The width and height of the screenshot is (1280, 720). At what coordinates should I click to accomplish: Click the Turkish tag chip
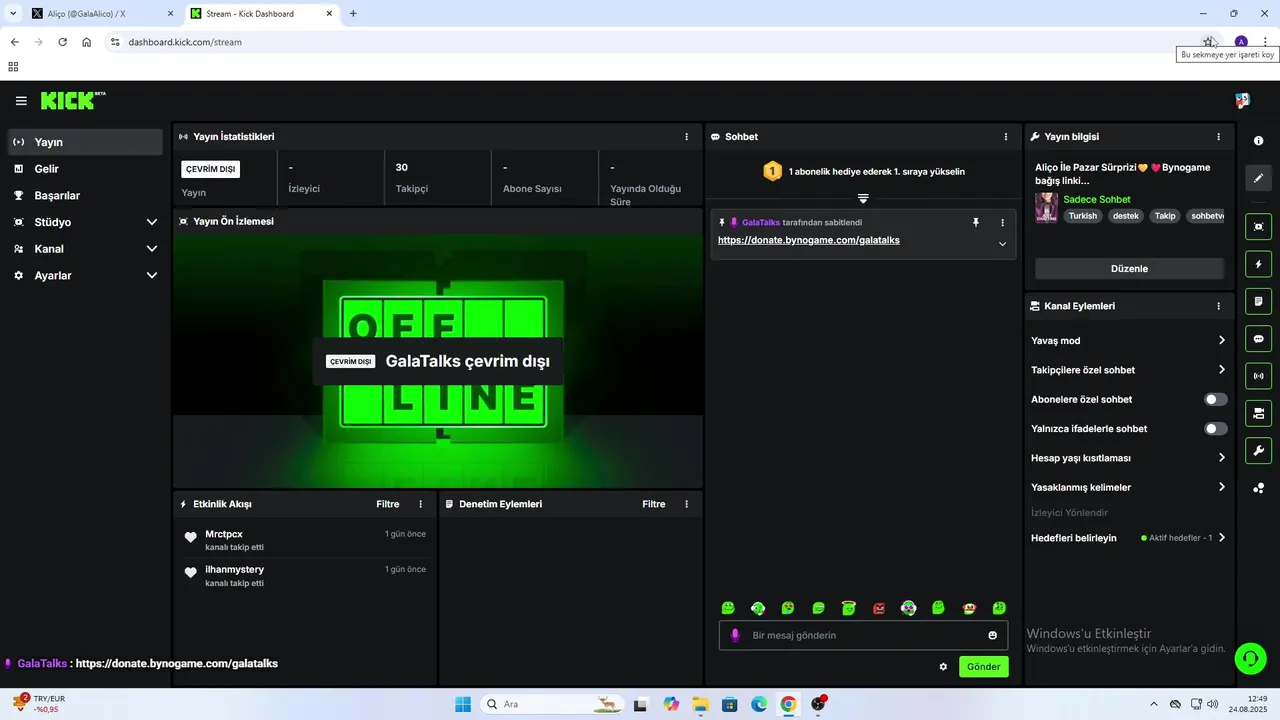[1083, 216]
